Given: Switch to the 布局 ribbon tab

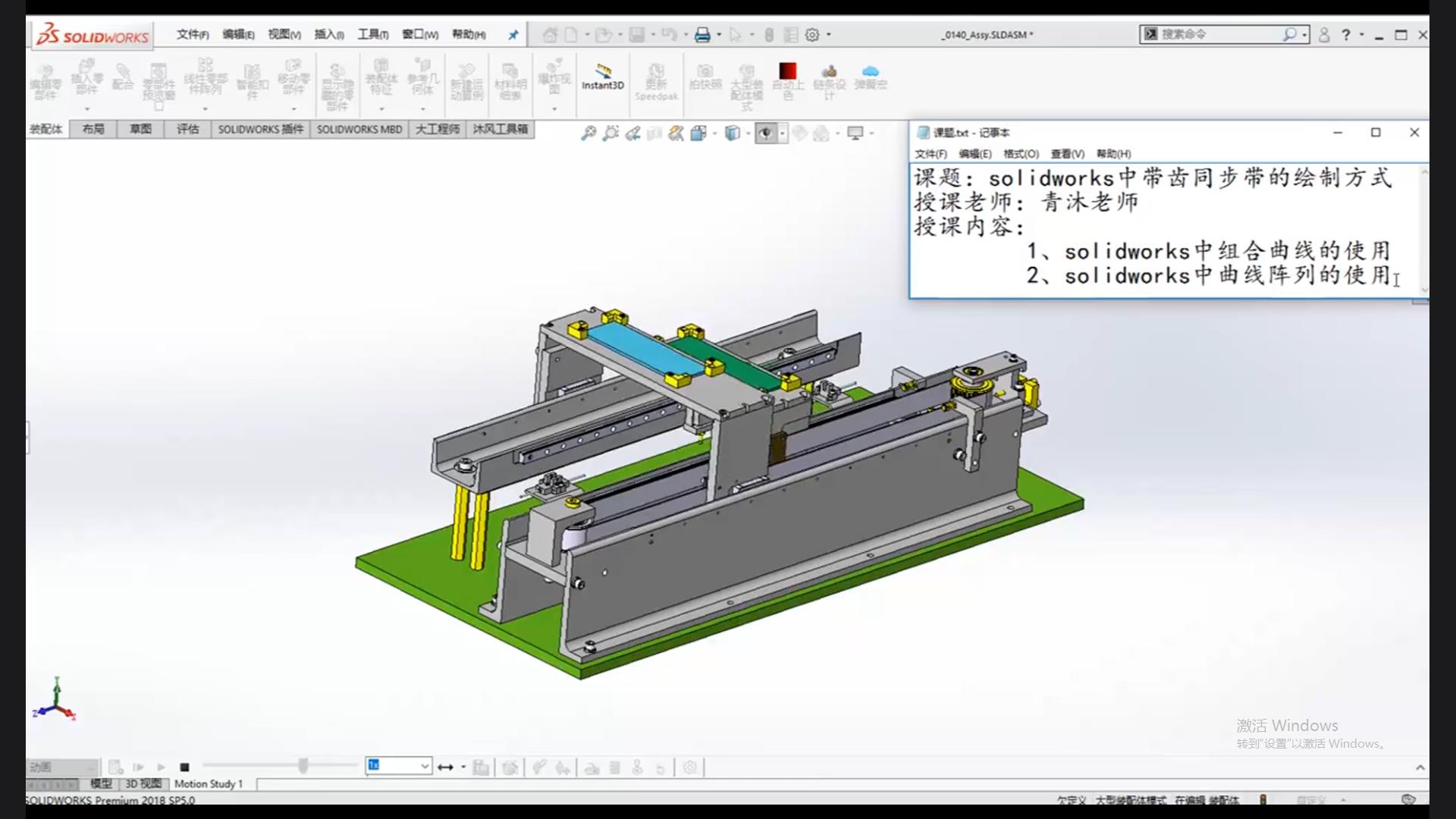Looking at the screenshot, I should point(93,130).
